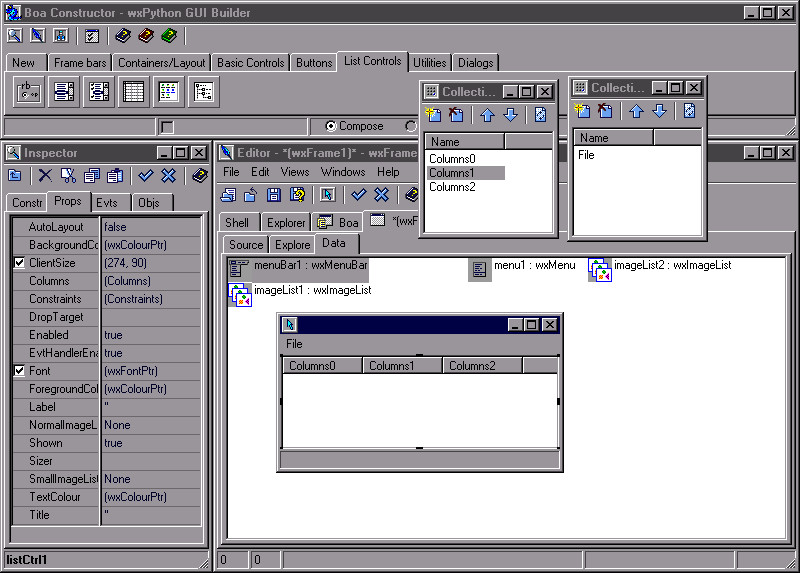Move item up in Columns collection editor
800x573 pixels.
click(x=487, y=115)
